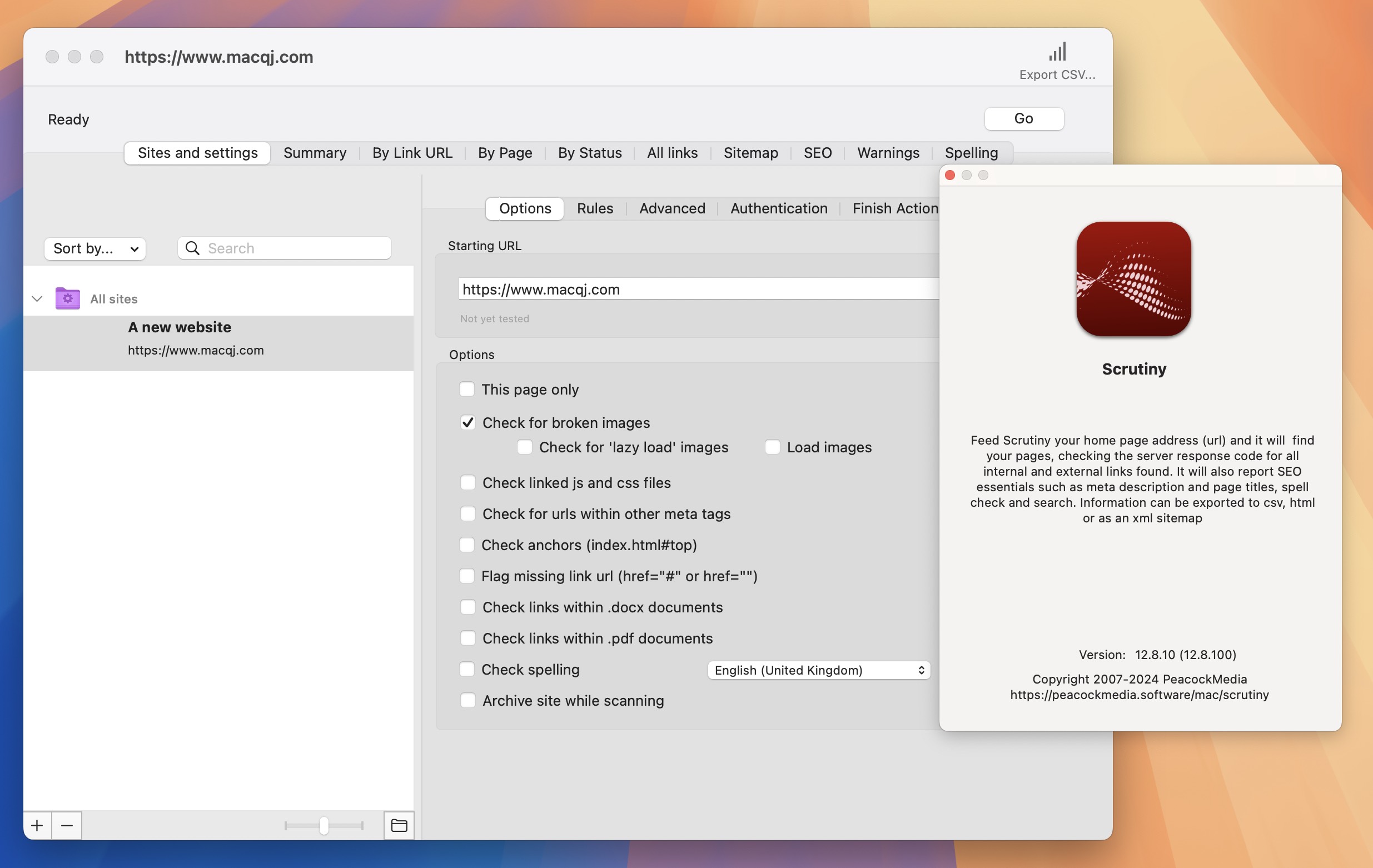Viewport: 1373px width, 868px height.
Task: Open the Sort by dropdown
Action: click(95, 248)
